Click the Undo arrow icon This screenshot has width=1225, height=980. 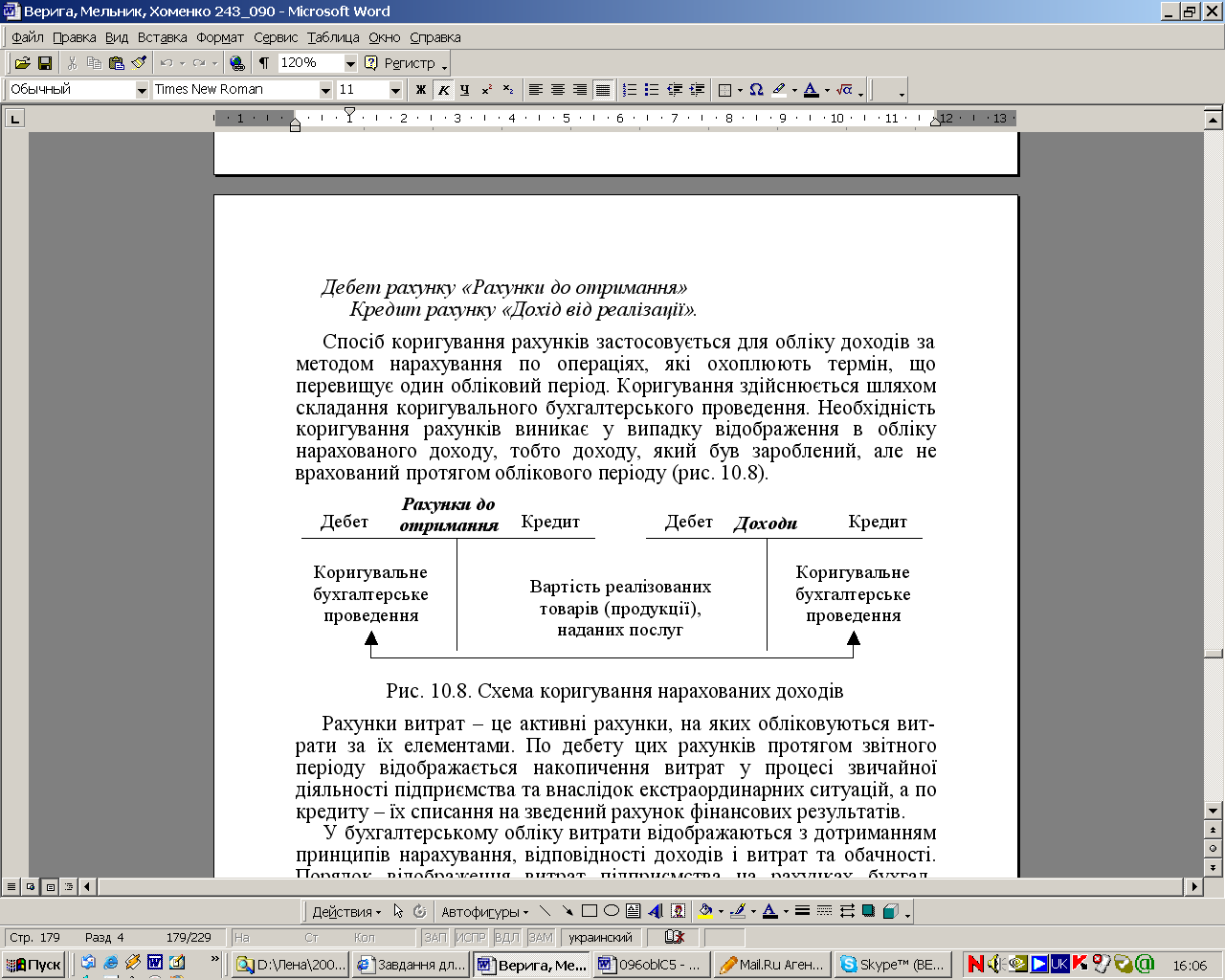167,63
